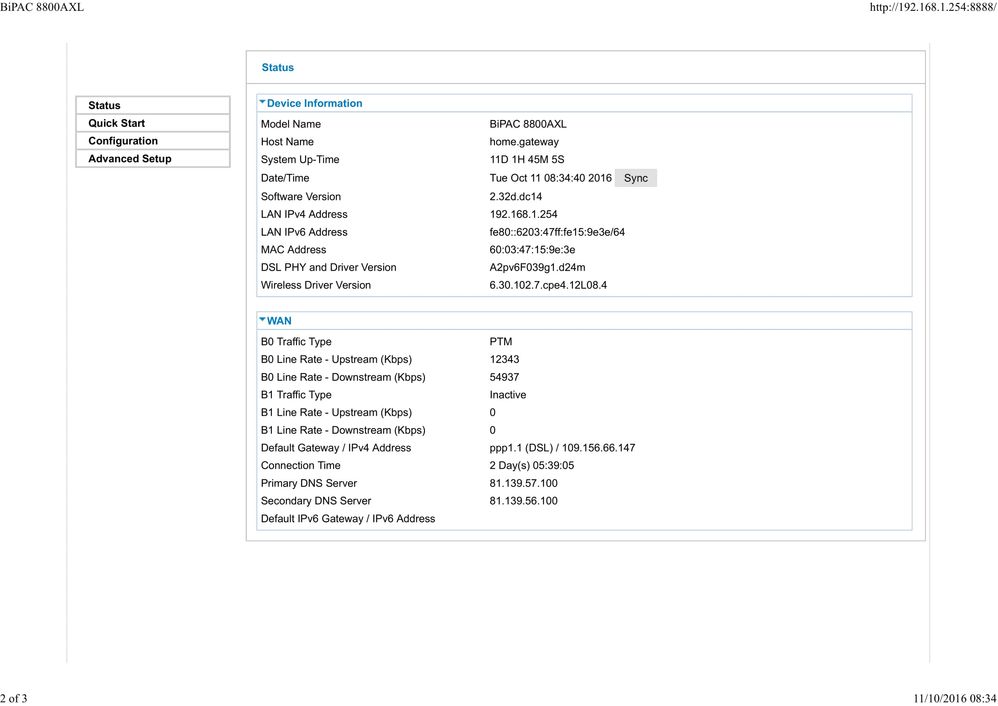Click B0 Traffic Type value PTM

(501, 342)
